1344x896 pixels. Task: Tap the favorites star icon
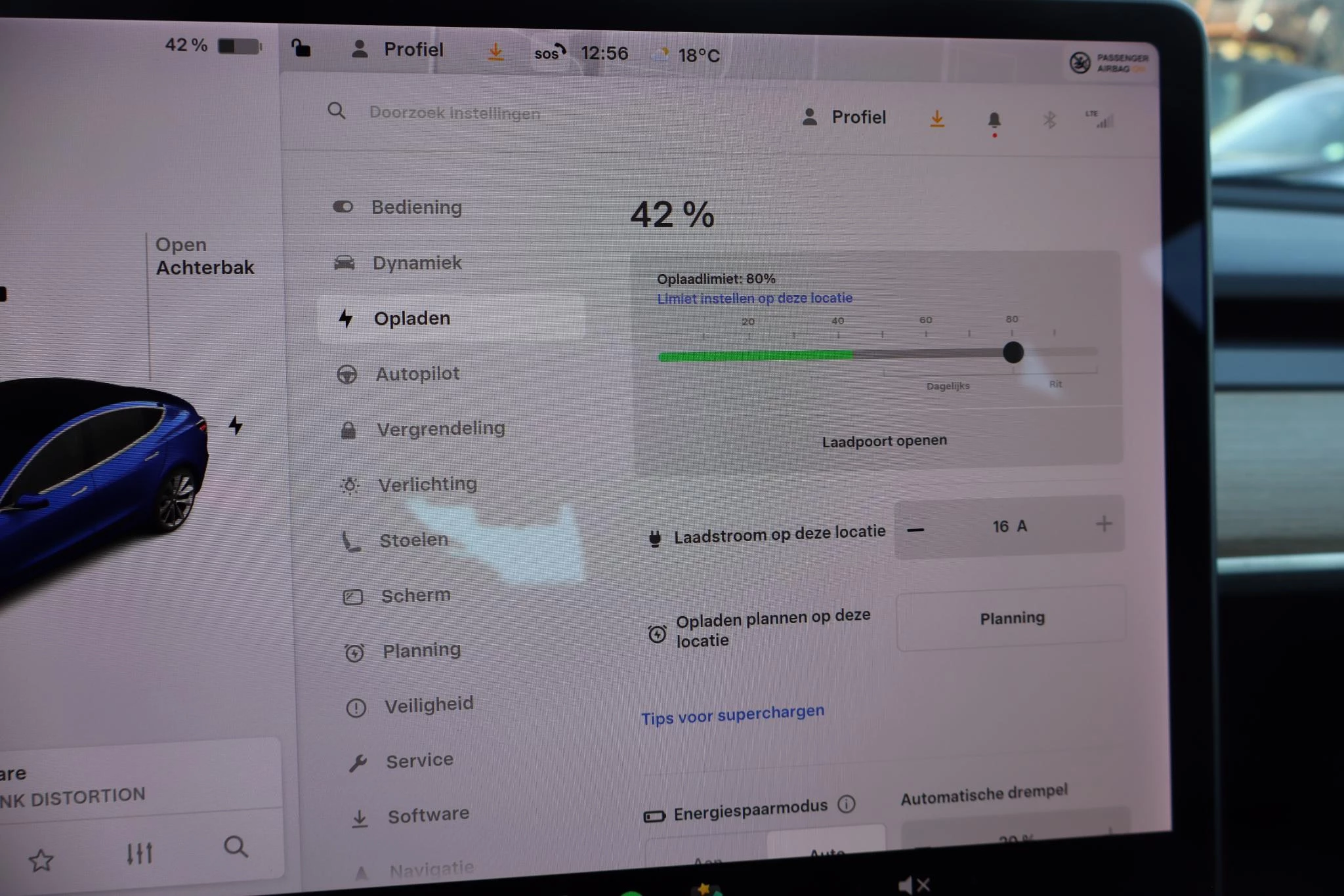pos(41,860)
